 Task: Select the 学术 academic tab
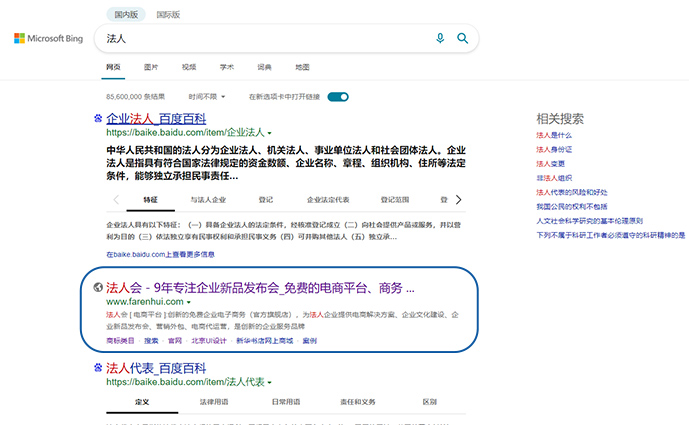tap(227, 67)
